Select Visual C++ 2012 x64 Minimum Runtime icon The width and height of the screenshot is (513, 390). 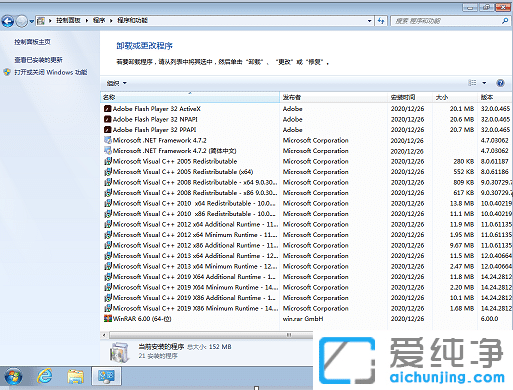(108, 235)
